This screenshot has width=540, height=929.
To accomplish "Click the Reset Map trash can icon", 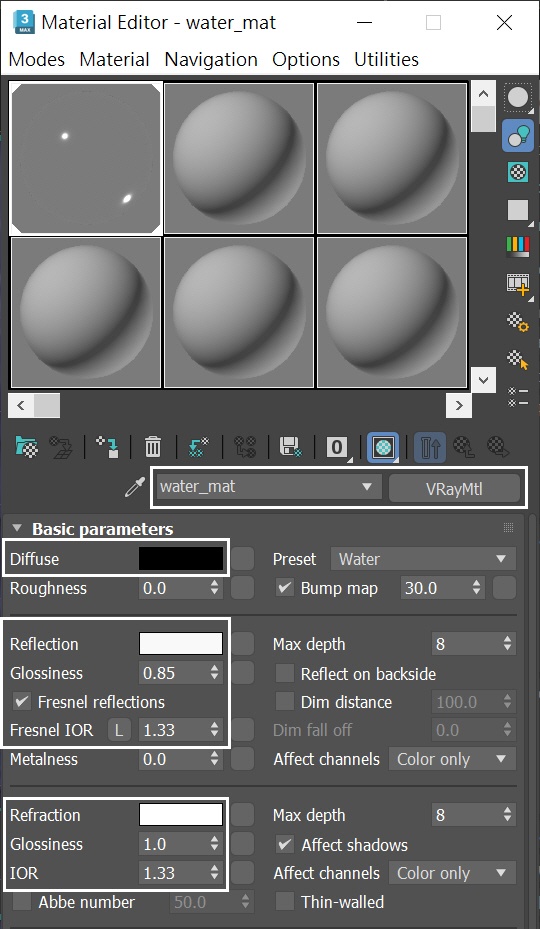I will point(153,447).
